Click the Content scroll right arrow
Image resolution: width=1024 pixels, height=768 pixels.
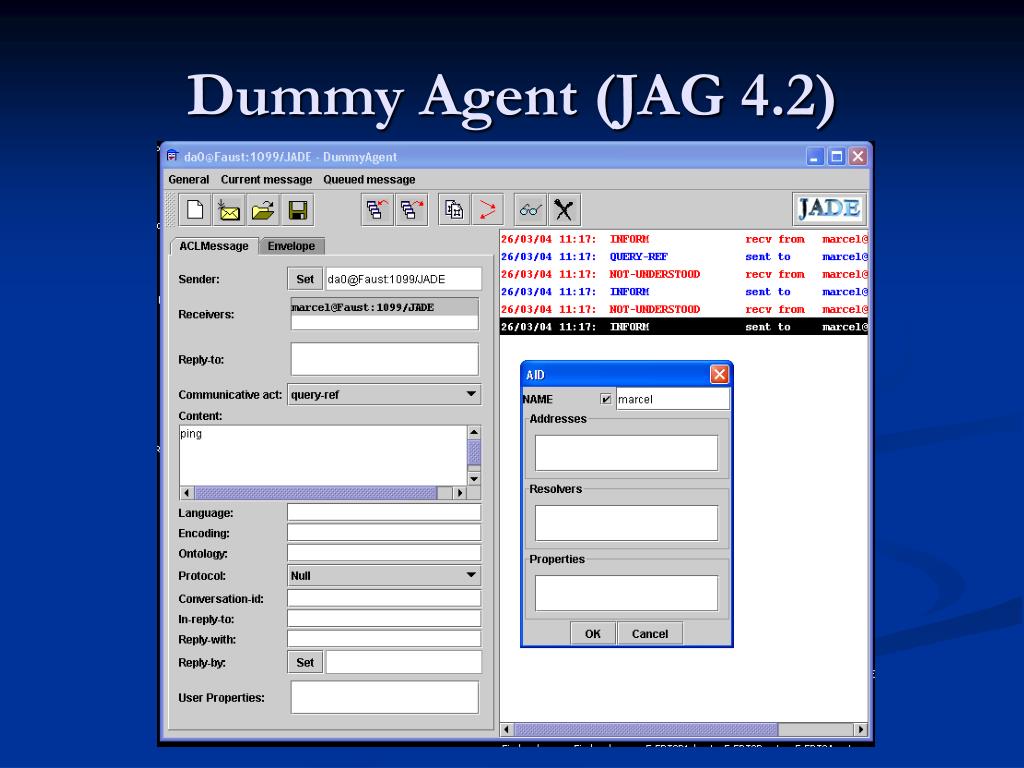pyautogui.click(x=460, y=492)
